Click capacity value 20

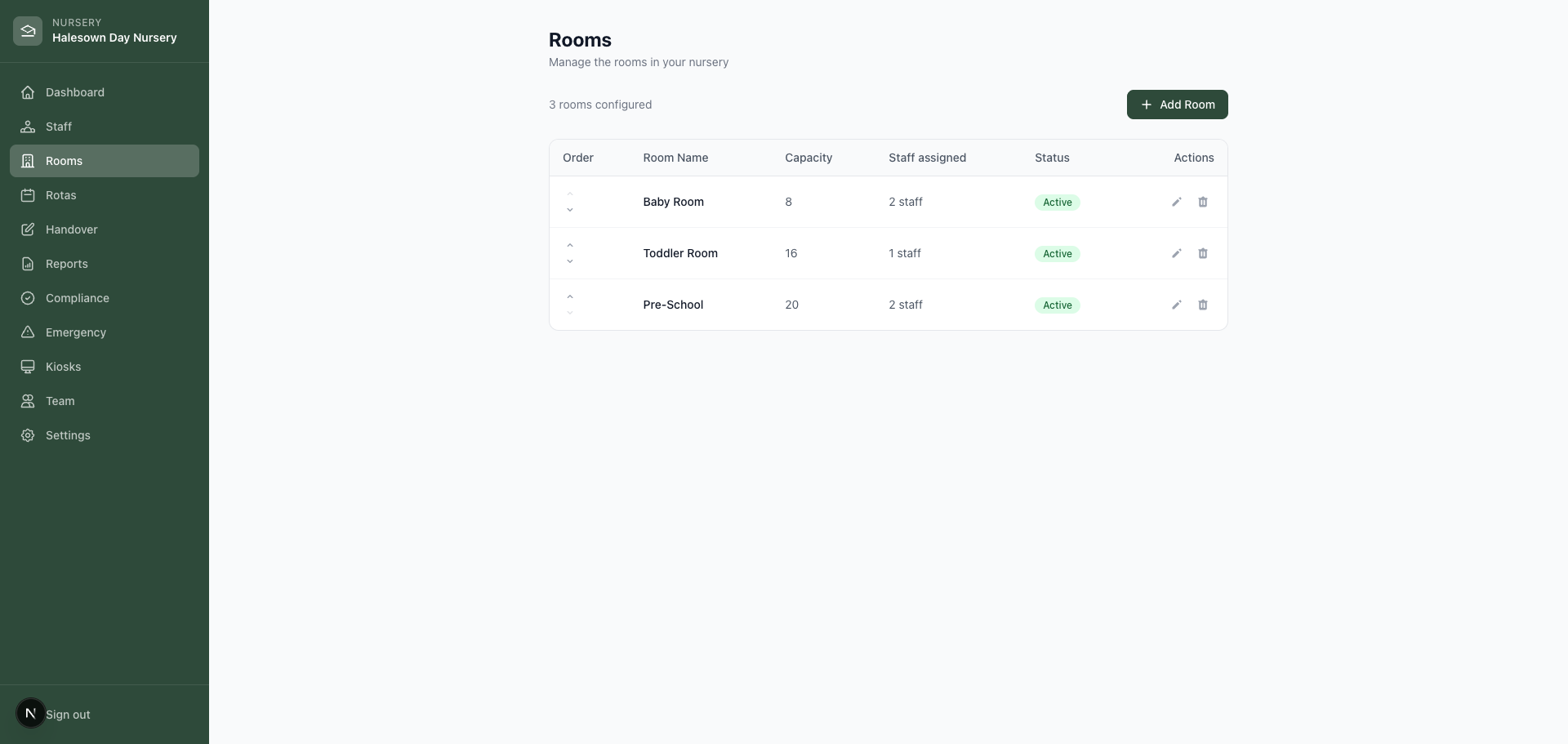click(x=791, y=305)
